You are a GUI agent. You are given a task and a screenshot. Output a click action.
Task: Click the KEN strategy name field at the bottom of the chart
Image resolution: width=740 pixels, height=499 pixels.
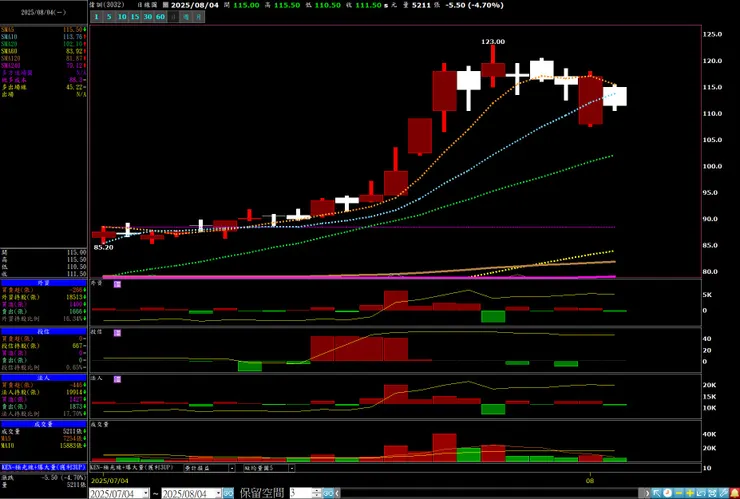click(132, 467)
